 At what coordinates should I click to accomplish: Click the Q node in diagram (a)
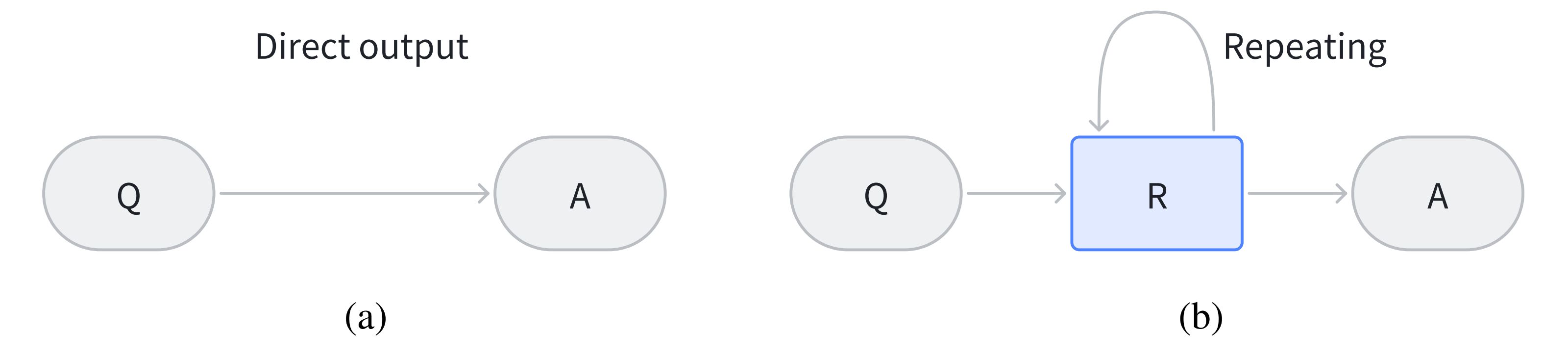pos(128,193)
